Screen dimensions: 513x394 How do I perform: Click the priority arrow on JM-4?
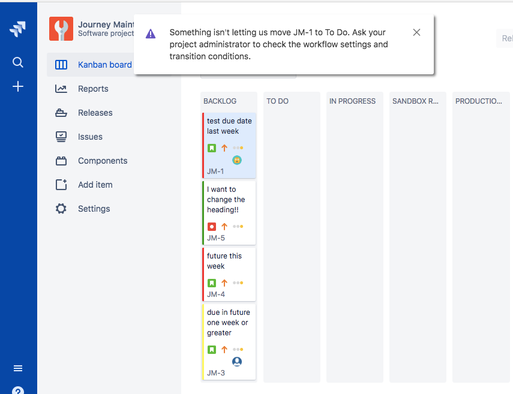[224, 283]
